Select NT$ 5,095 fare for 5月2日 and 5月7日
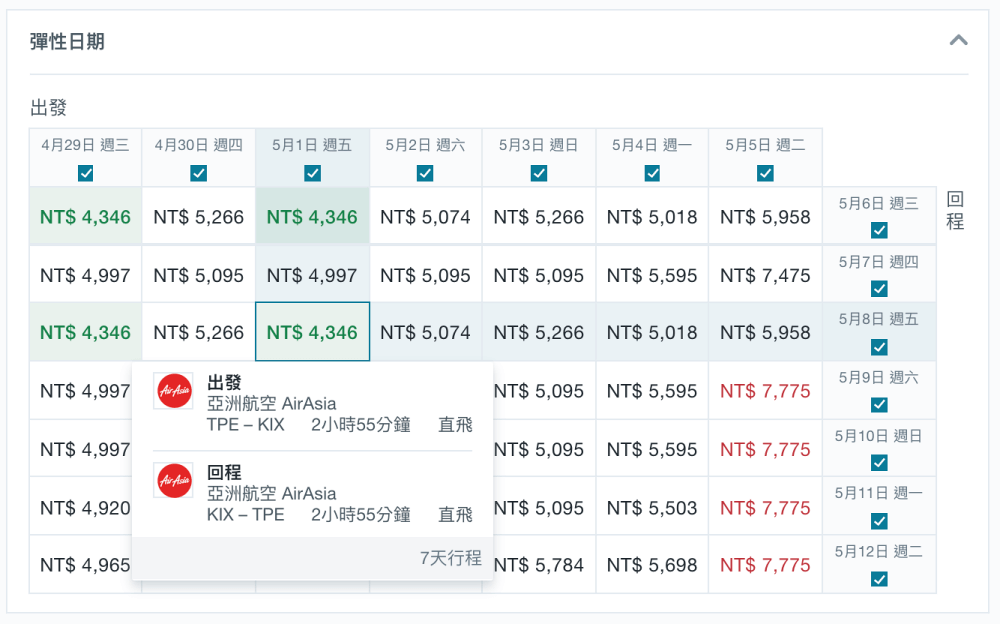Viewport: 1000px width, 624px height. (x=425, y=275)
